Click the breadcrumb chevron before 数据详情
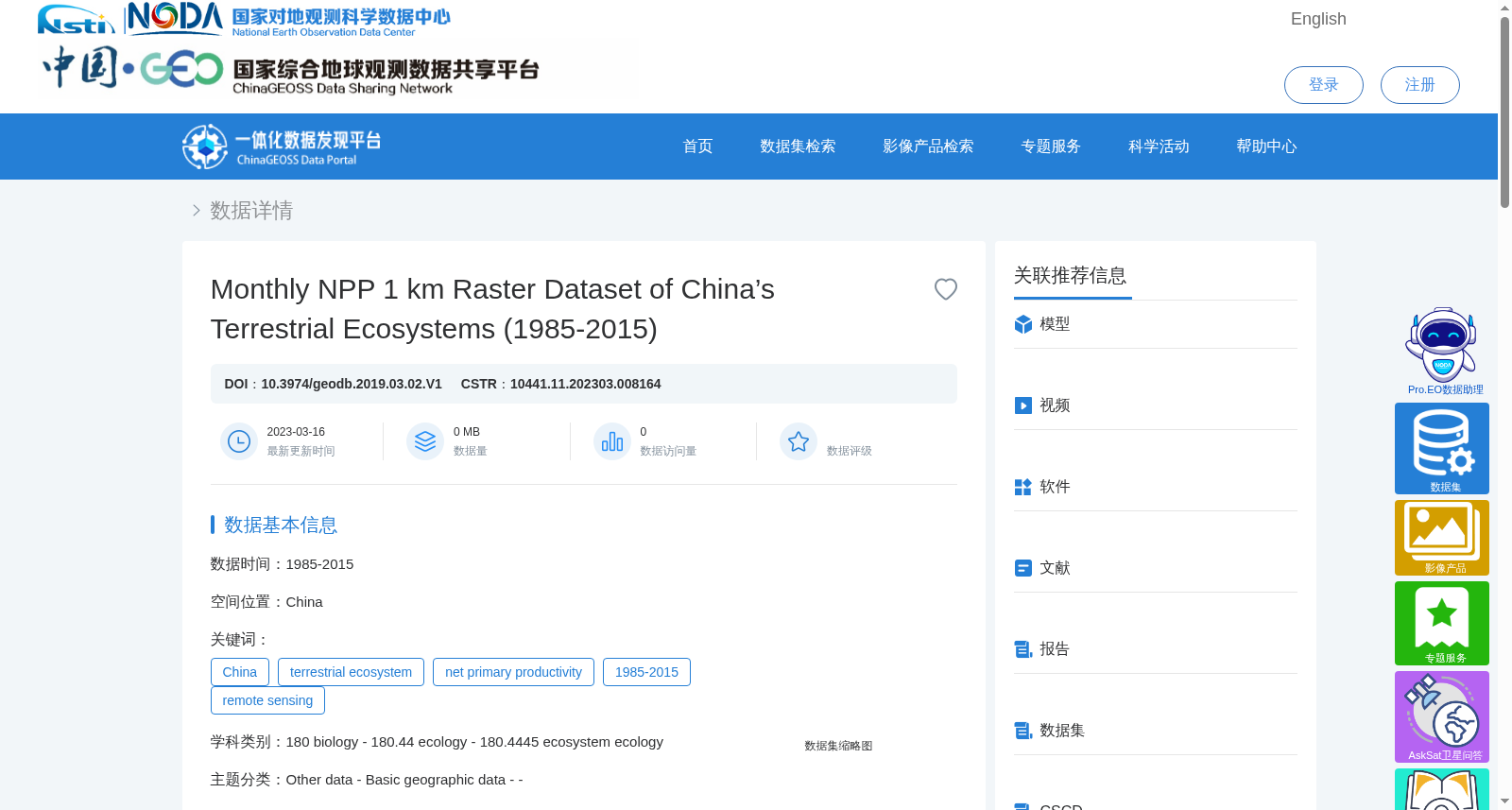 (x=197, y=210)
